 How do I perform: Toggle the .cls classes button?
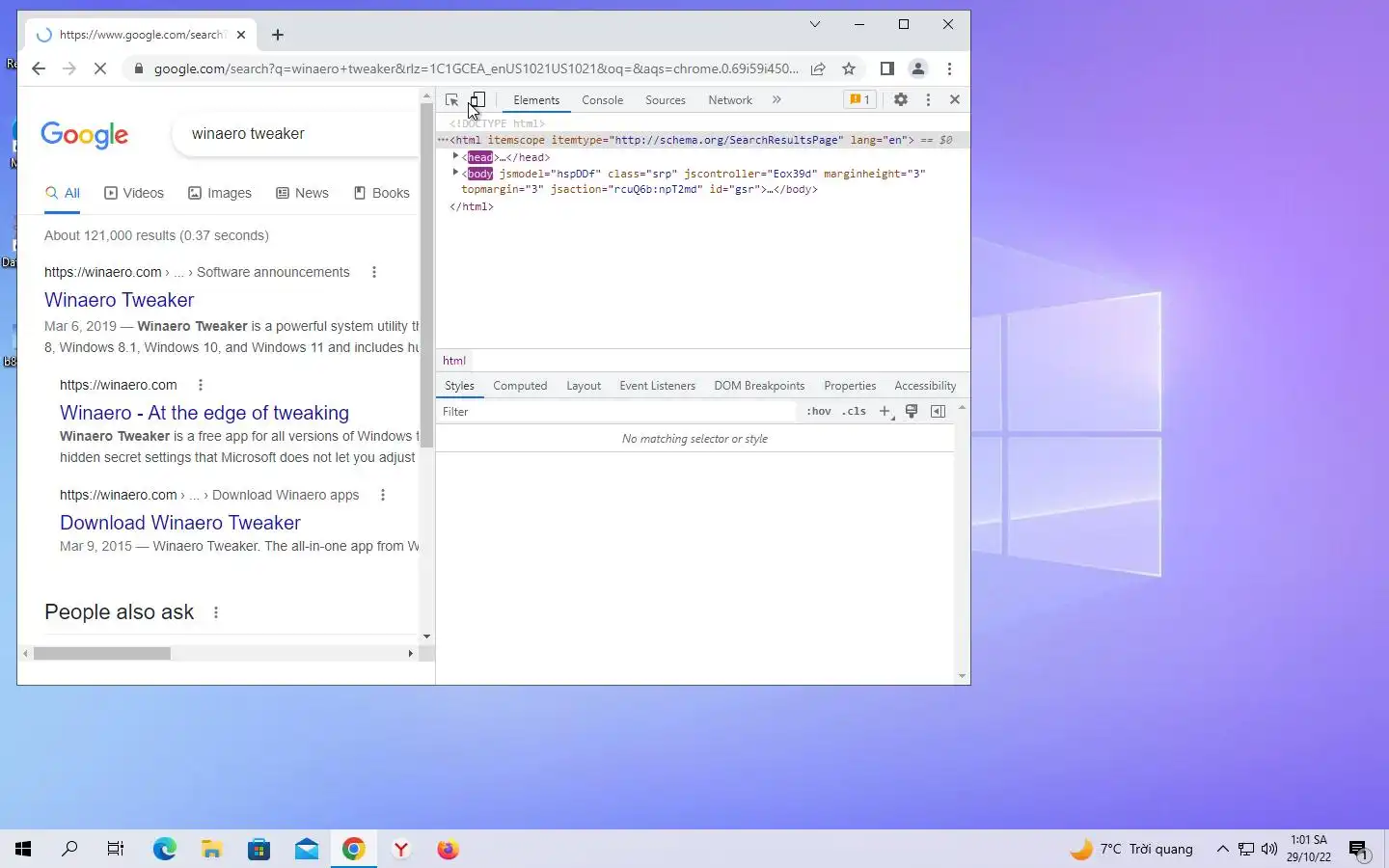(x=854, y=412)
